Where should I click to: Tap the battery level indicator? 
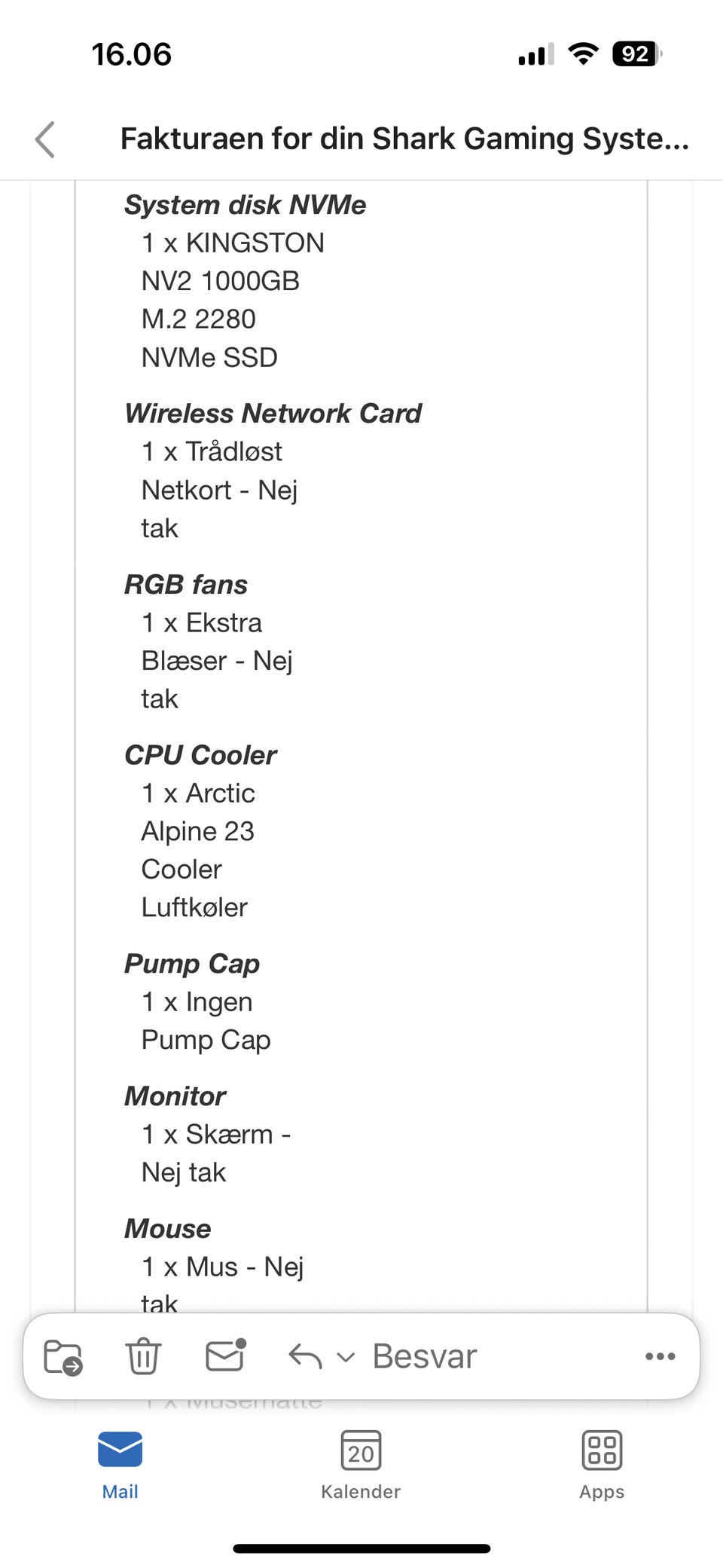pos(636,53)
